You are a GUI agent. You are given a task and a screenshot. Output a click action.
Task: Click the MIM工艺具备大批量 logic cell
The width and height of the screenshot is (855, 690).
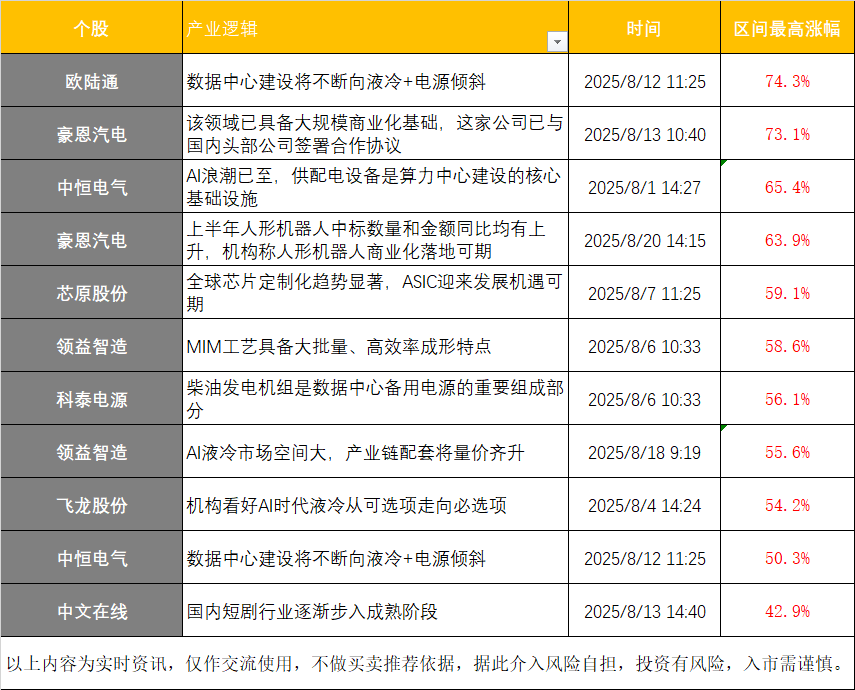coord(375,345)
